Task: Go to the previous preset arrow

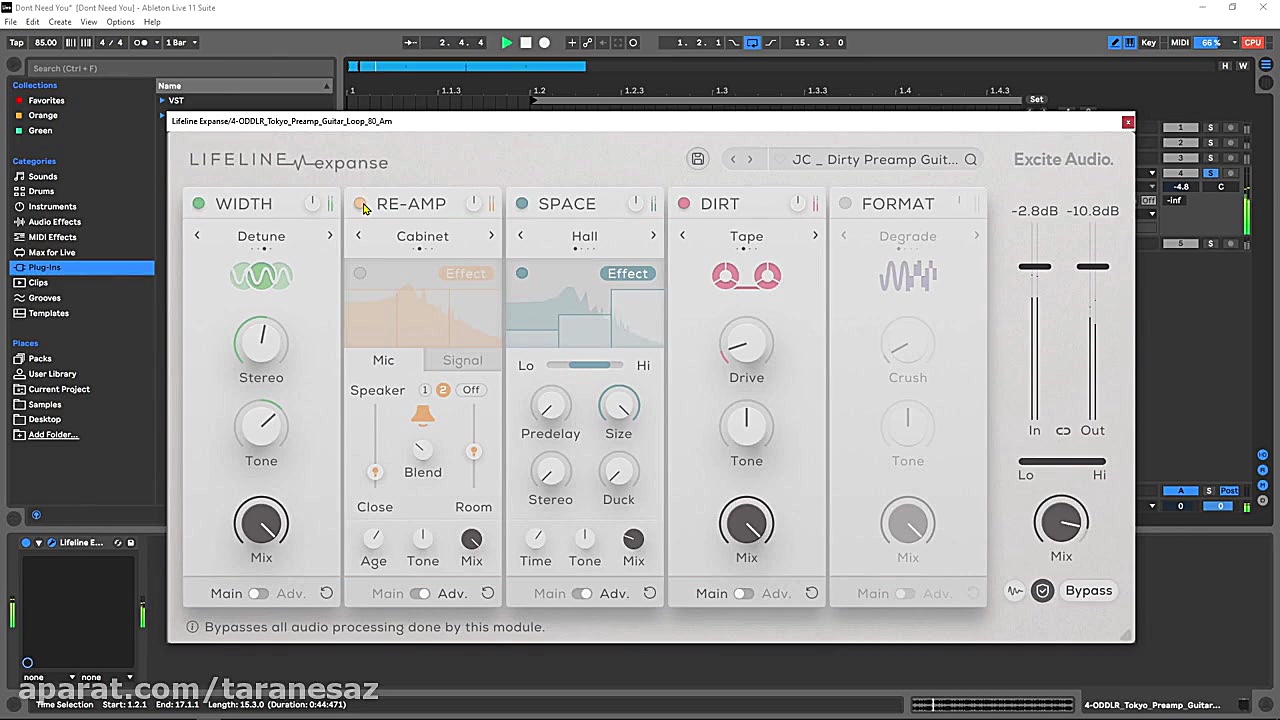Action: pyautogui.click(x=733, y=159)
